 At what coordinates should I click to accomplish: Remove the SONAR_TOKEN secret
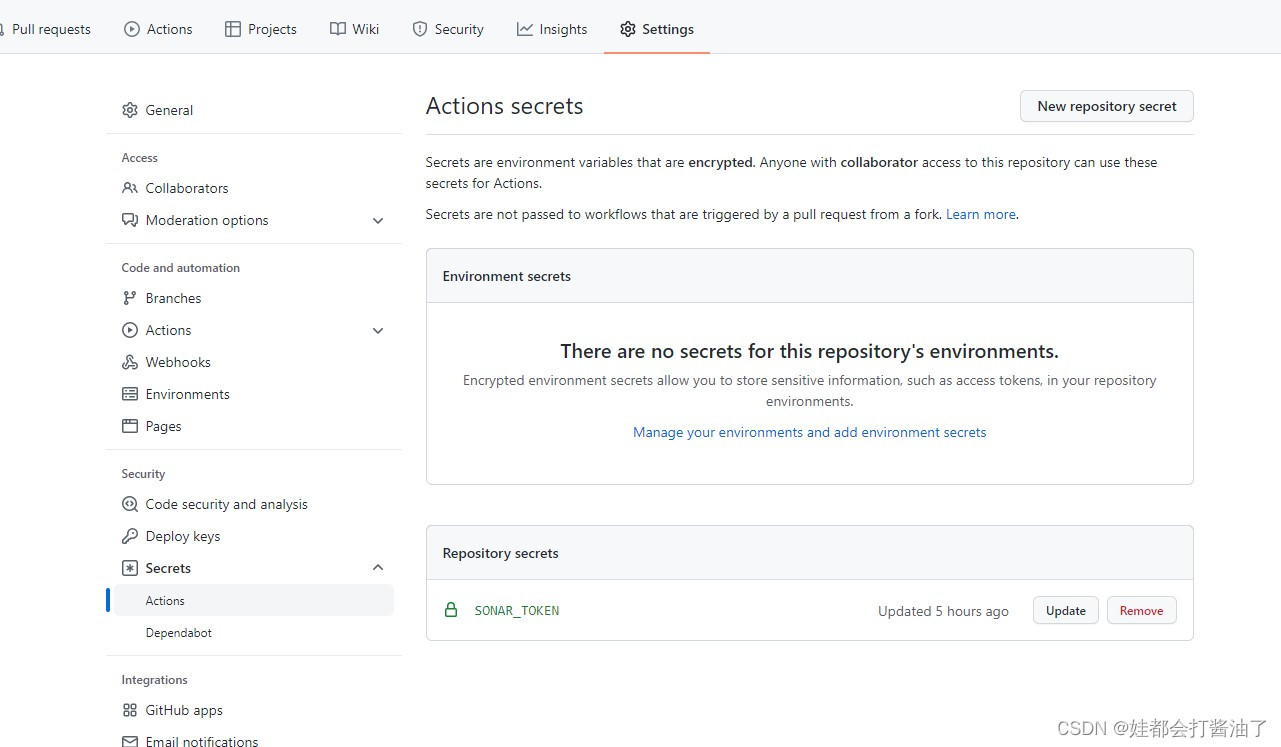click(1141, 610)
